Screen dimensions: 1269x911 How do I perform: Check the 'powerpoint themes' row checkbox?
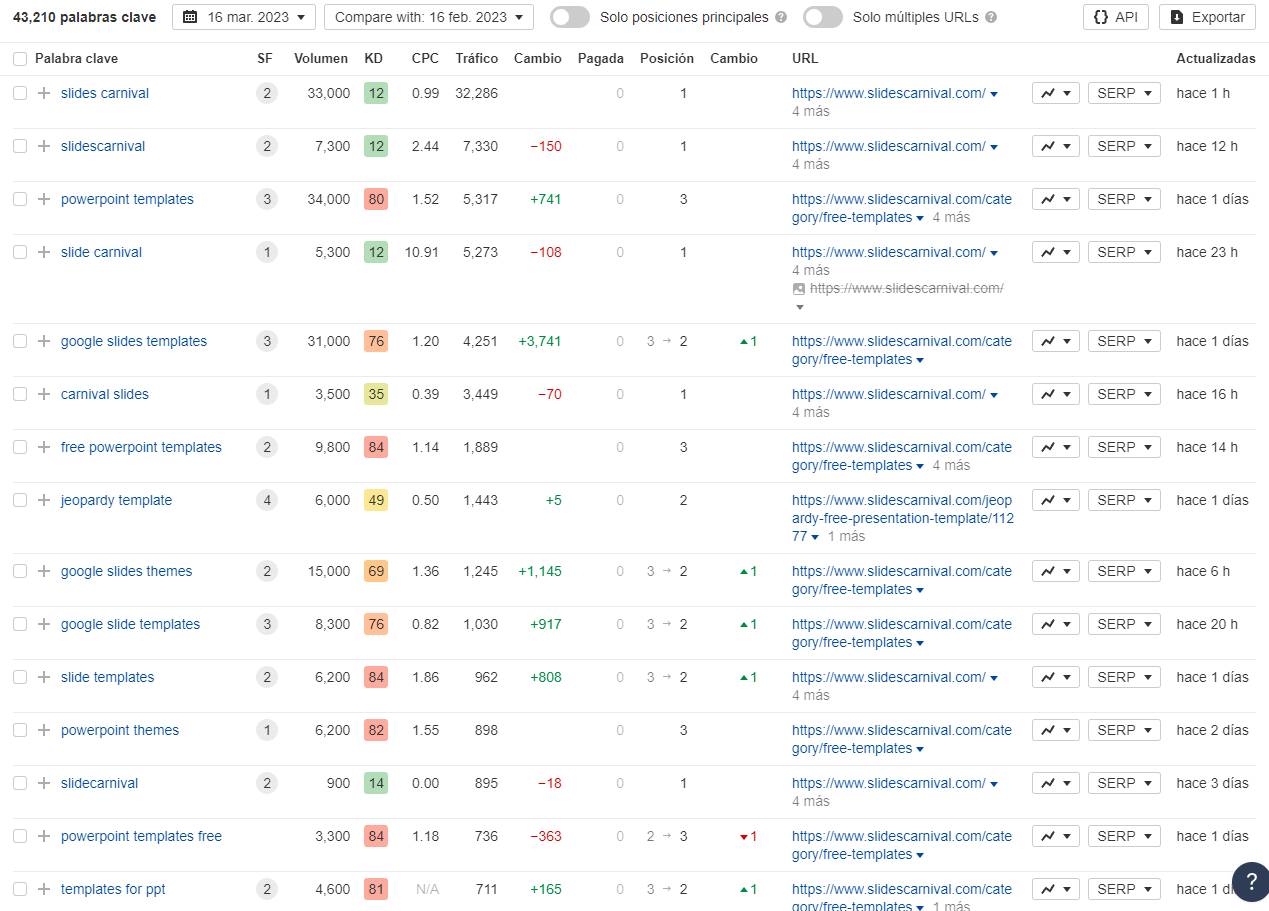tap(20, 730)
